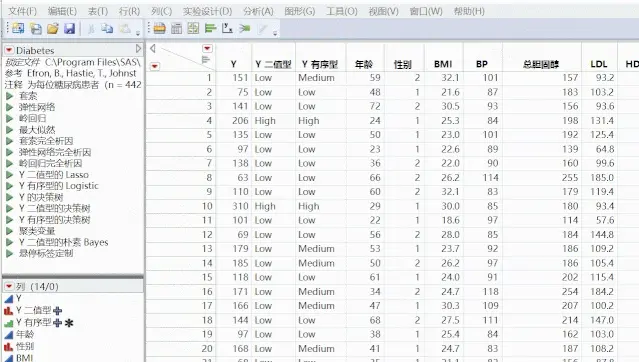
Task: Click the green fit model arrow icon
Action: (x=245, y=29)
